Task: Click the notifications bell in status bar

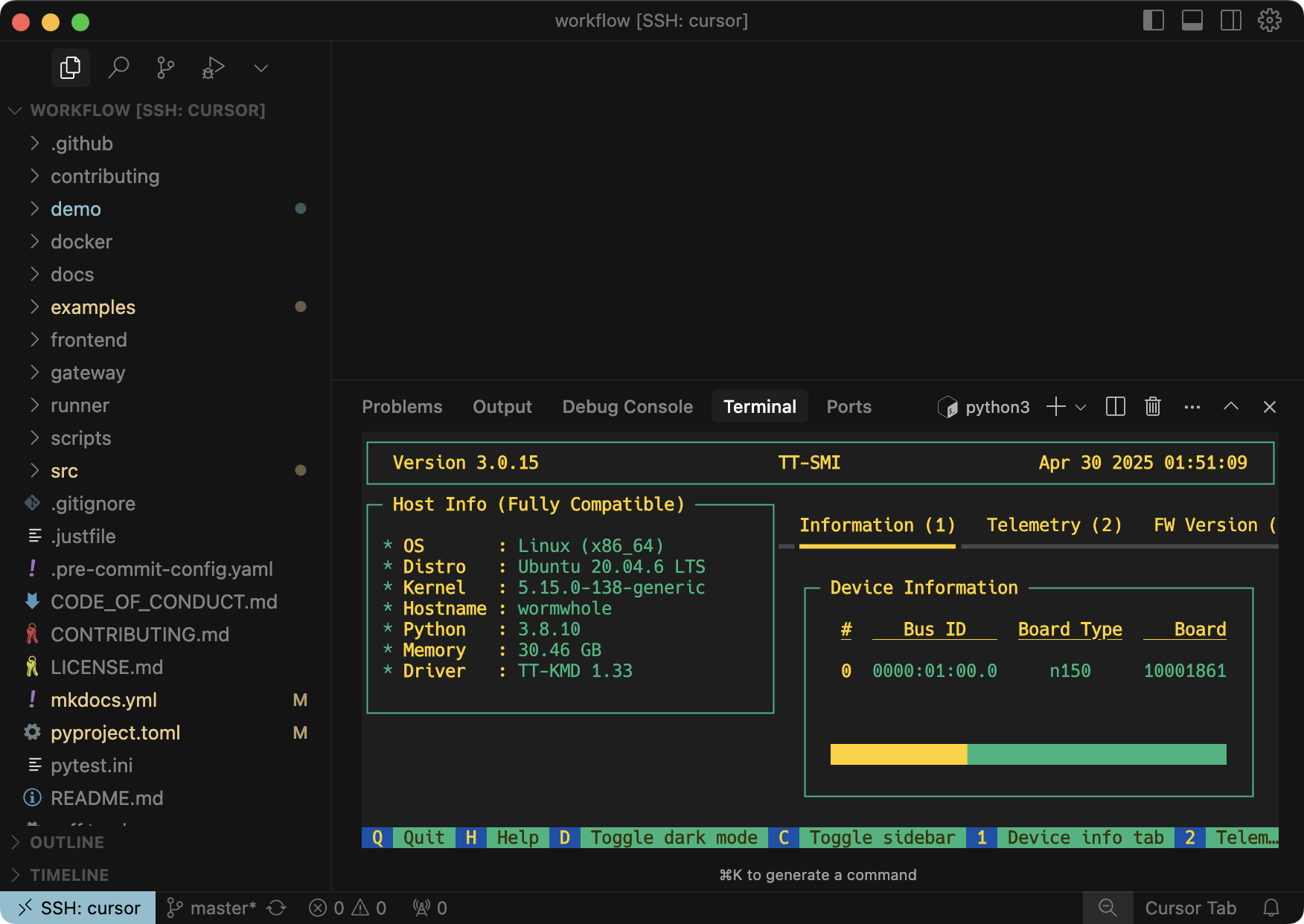Action: pyautogui.click(x=1271, y=908)
